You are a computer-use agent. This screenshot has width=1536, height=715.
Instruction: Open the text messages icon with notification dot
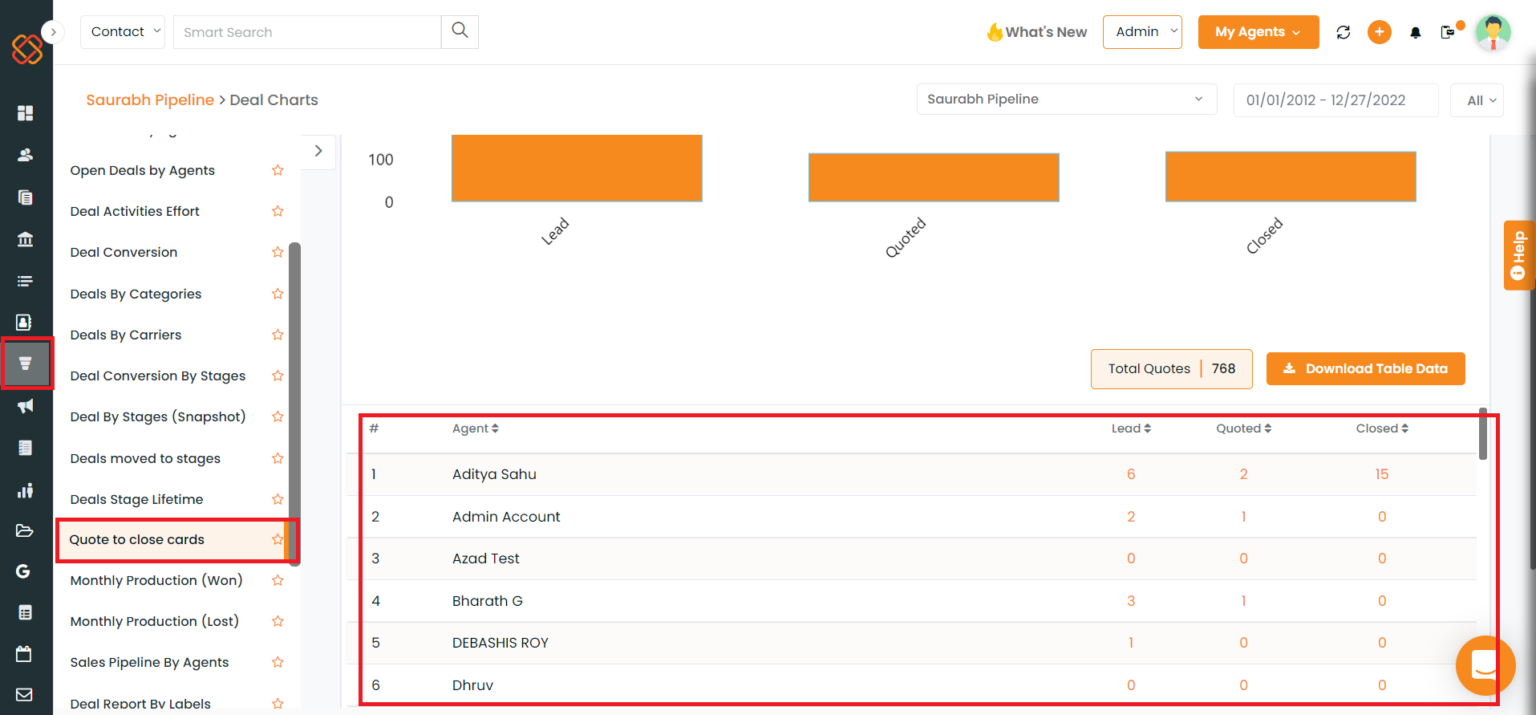point(1449,31)
